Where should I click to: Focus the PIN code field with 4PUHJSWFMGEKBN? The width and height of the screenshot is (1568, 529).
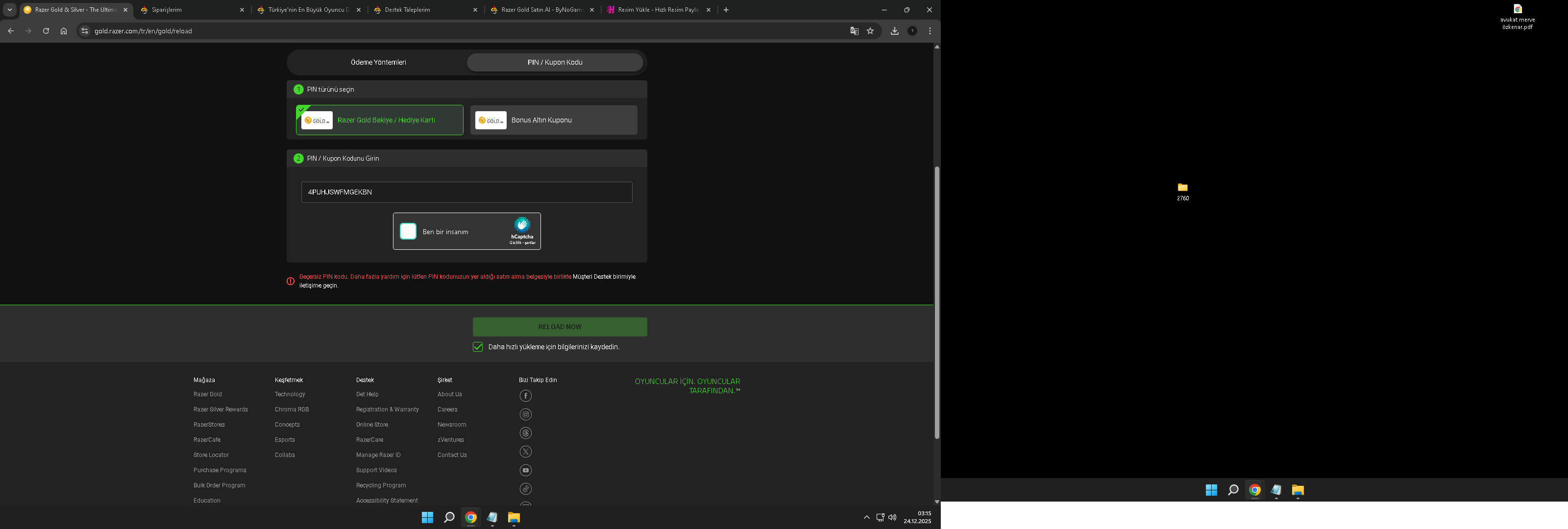[x=466, y=192]
